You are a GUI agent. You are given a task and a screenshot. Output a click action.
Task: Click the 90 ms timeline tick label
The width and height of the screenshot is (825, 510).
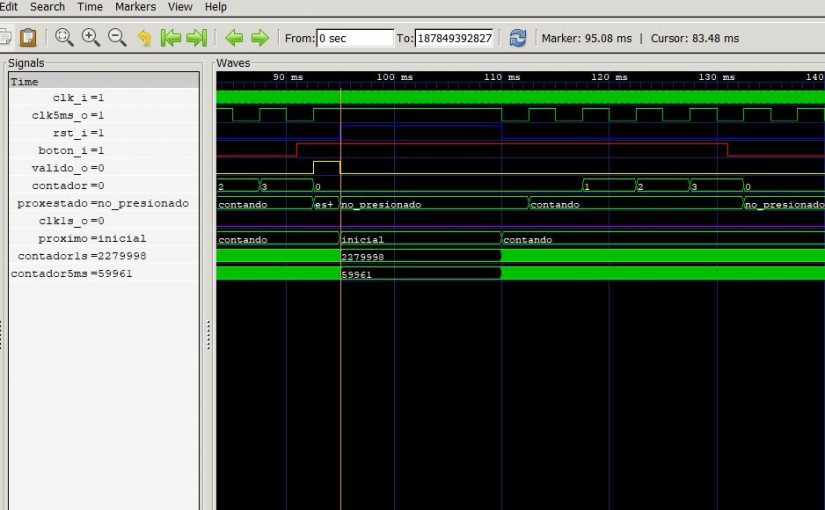[288, 77]
